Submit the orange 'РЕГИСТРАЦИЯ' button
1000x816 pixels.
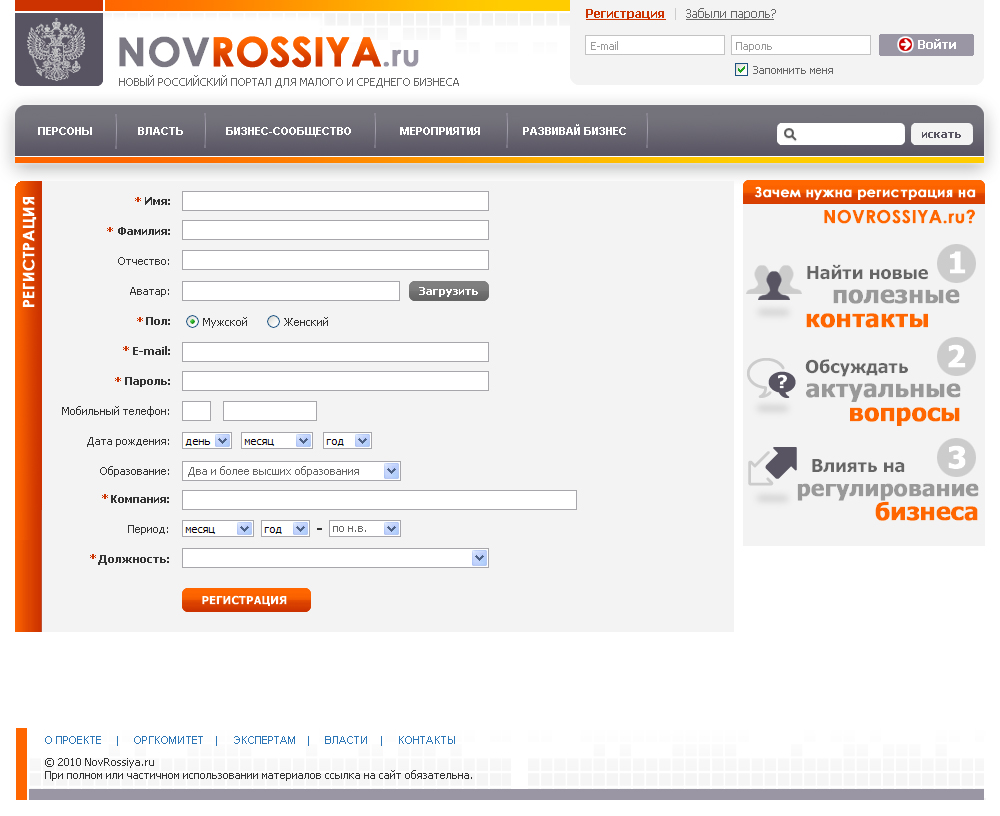[246, 600]
